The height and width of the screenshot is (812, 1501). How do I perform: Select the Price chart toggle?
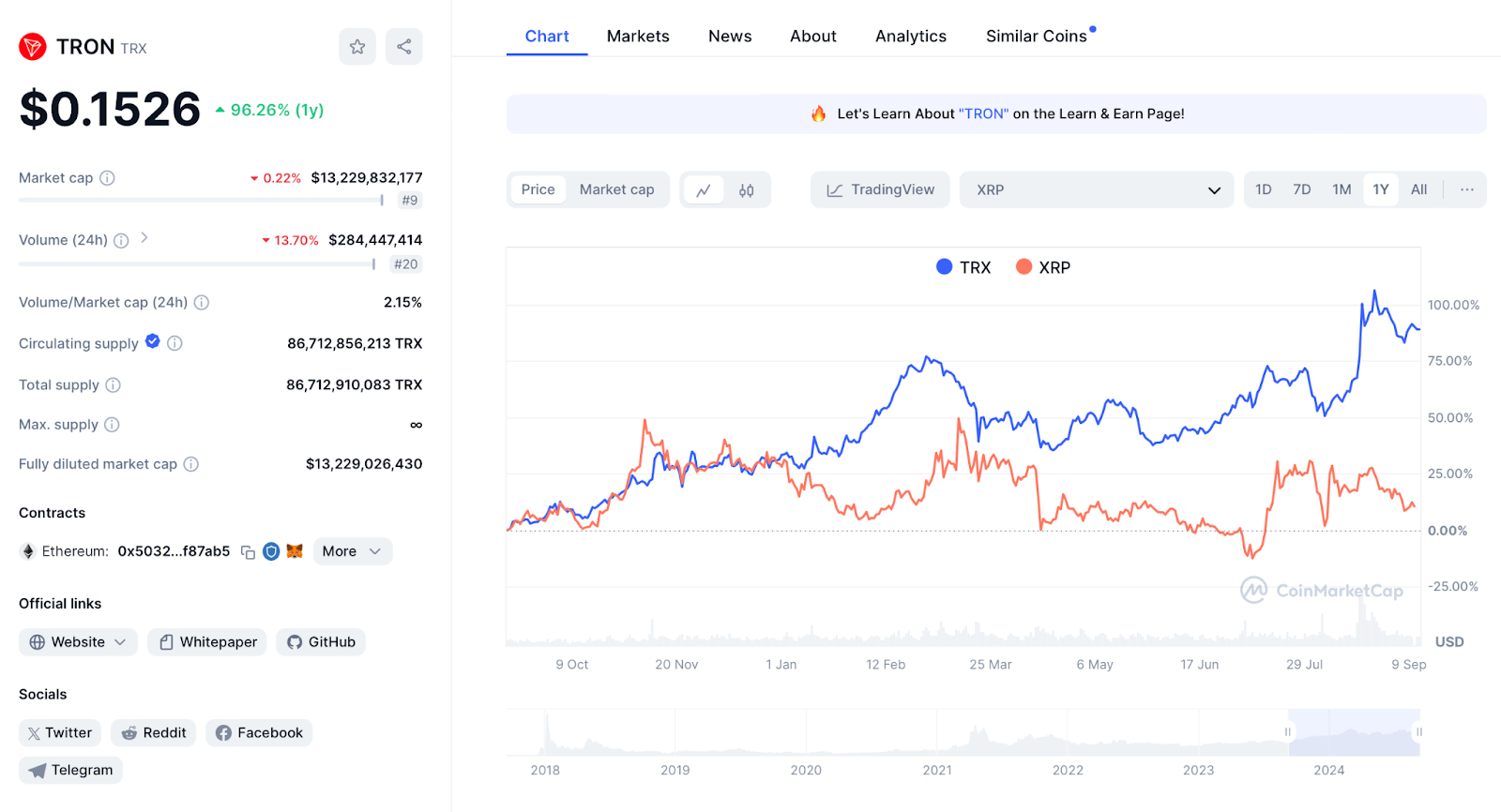coord(538,189)
